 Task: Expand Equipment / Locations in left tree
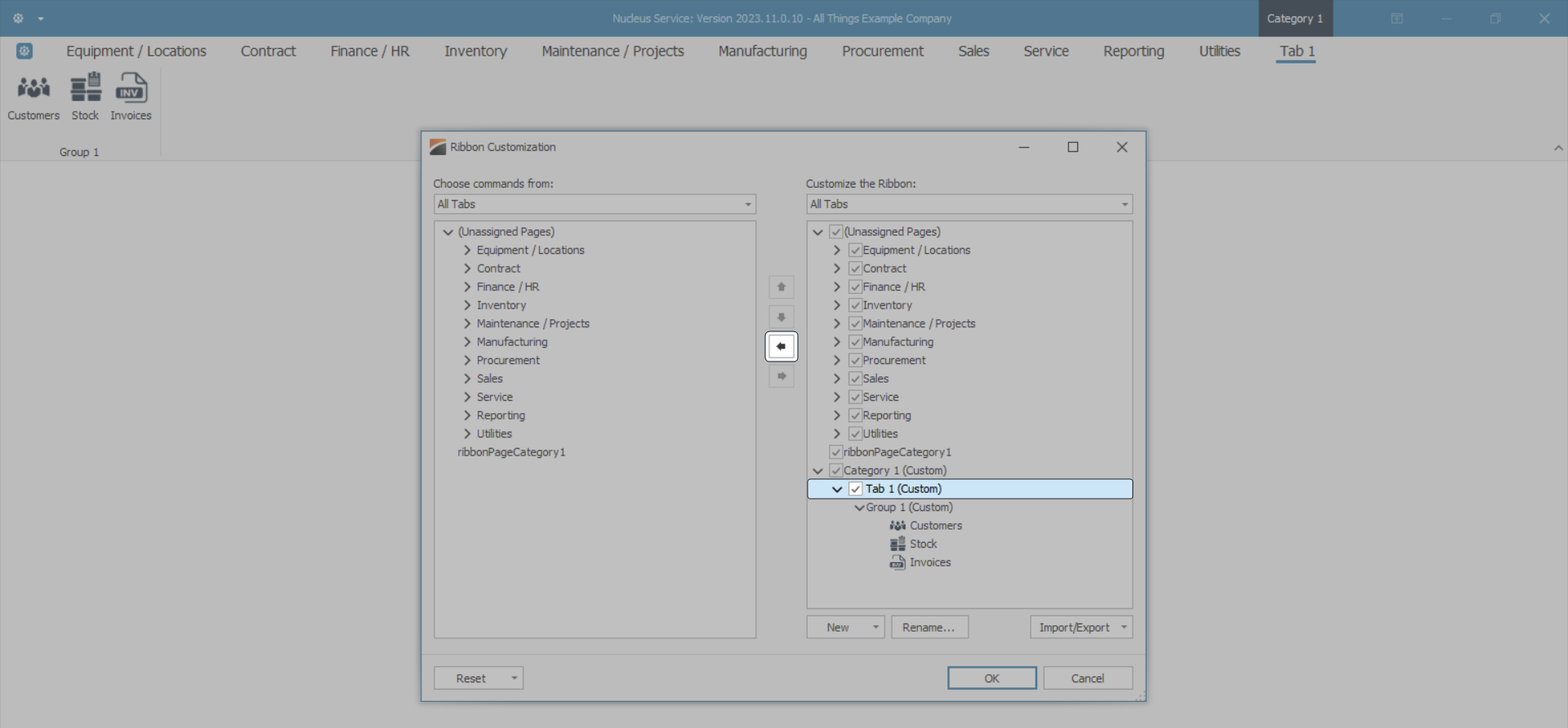coord(467,251)
